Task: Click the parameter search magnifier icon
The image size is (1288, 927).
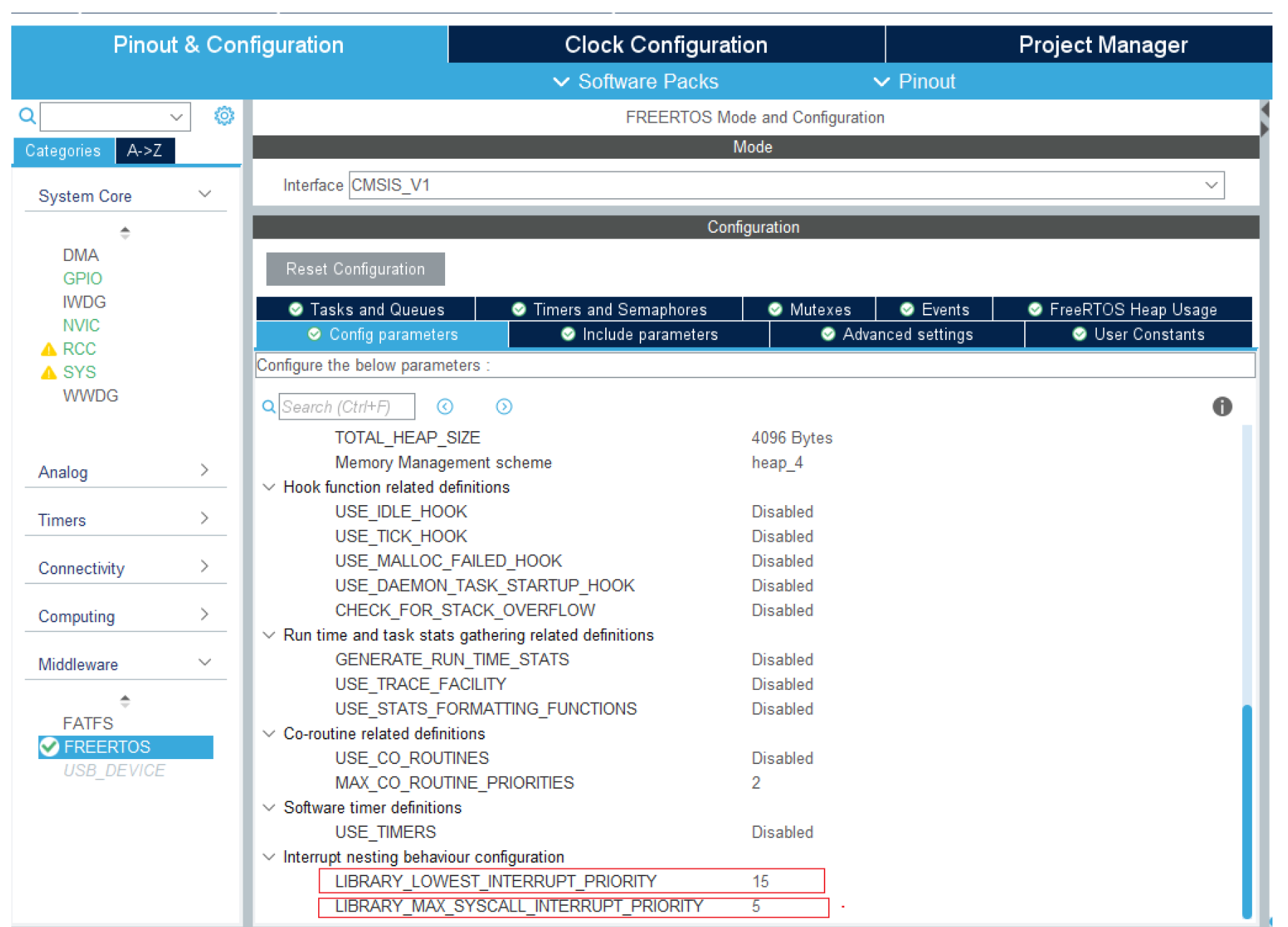Action: tap(269, 406)
